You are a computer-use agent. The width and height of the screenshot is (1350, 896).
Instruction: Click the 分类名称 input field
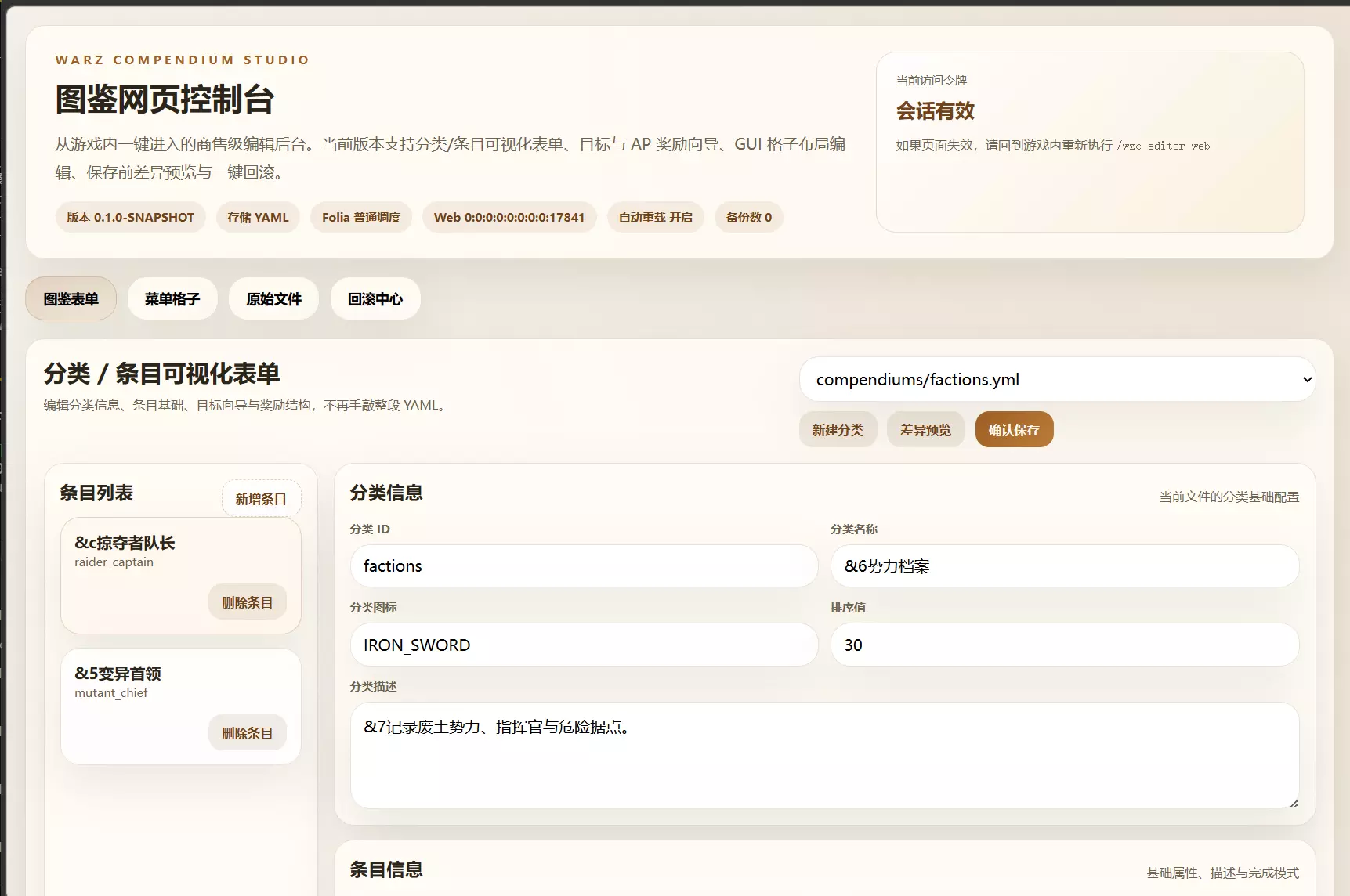1065,565
